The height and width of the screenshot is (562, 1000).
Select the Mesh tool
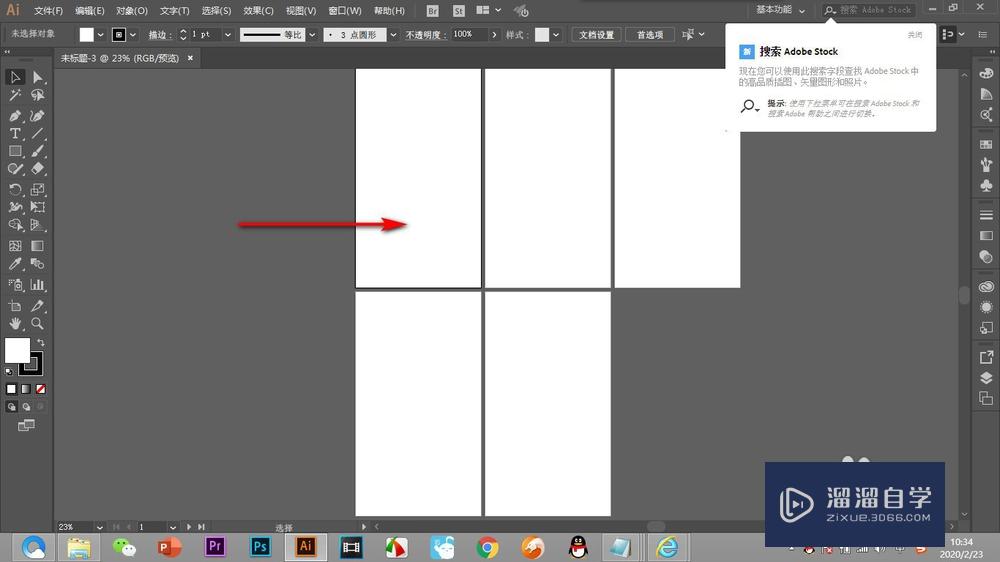point(15,246)
